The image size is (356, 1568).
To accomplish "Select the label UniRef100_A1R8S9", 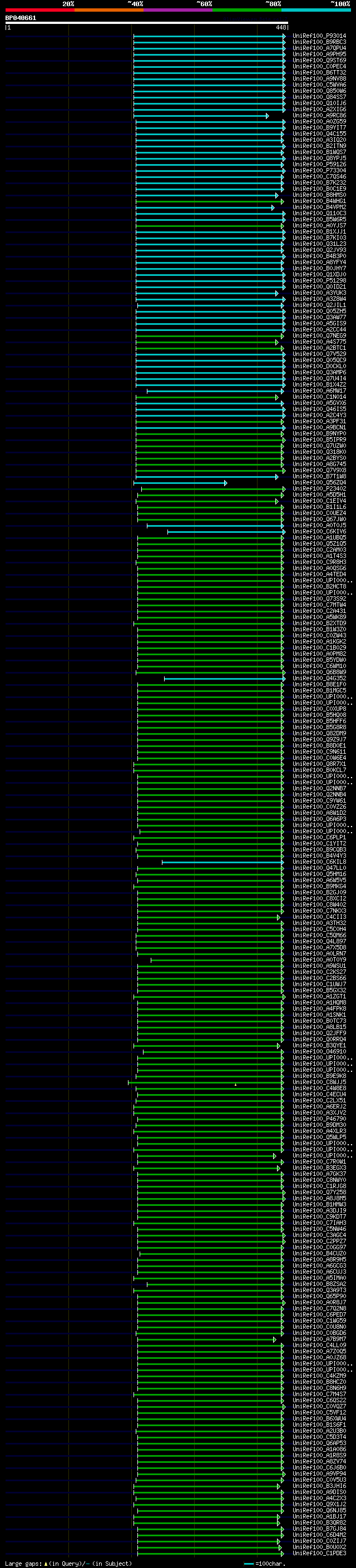I will pos(319,1455).
